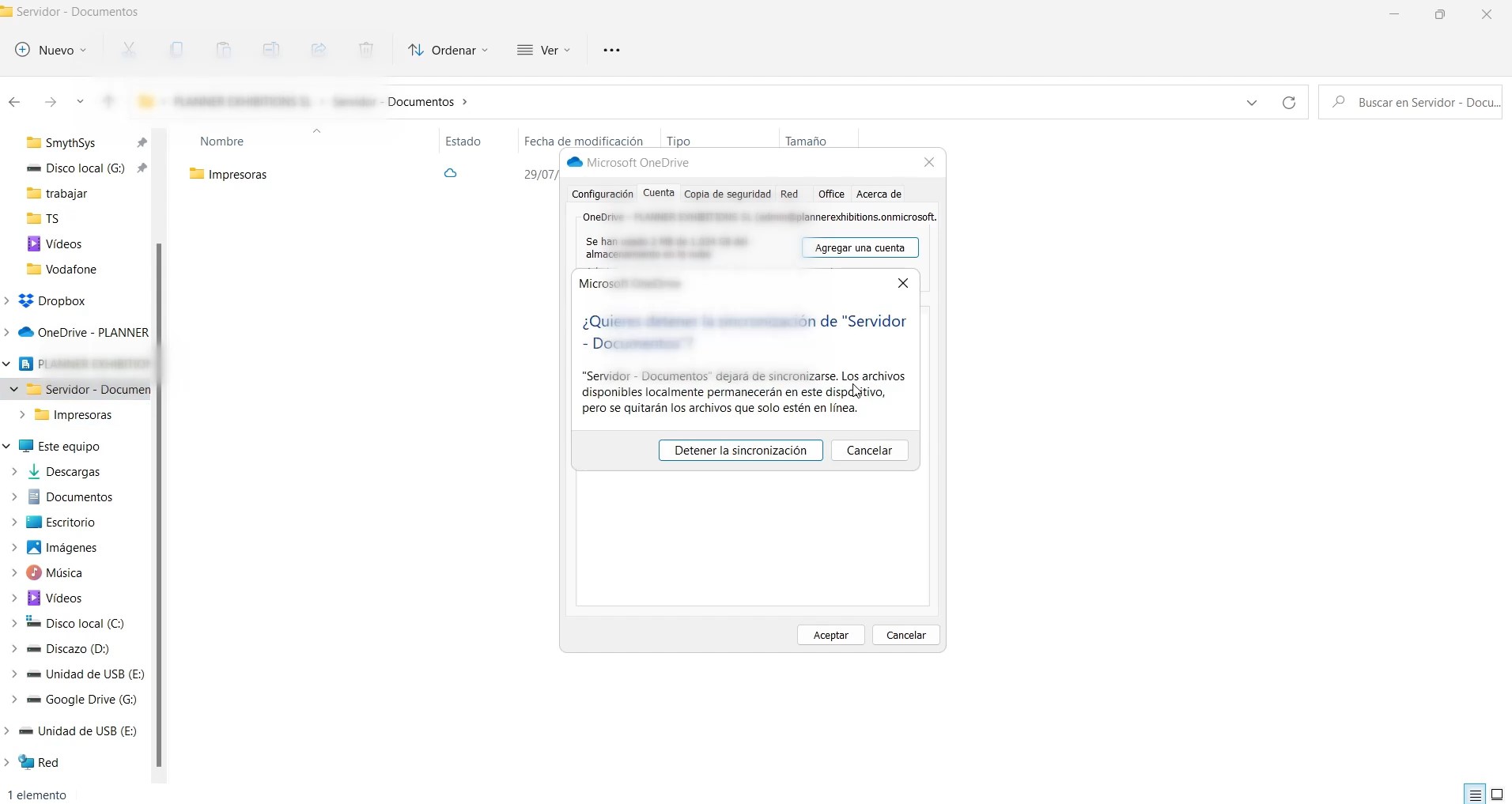This screenshot has width=1512, height=804.
Task: Click the Red network icon
Action: (x=26, y=762)
